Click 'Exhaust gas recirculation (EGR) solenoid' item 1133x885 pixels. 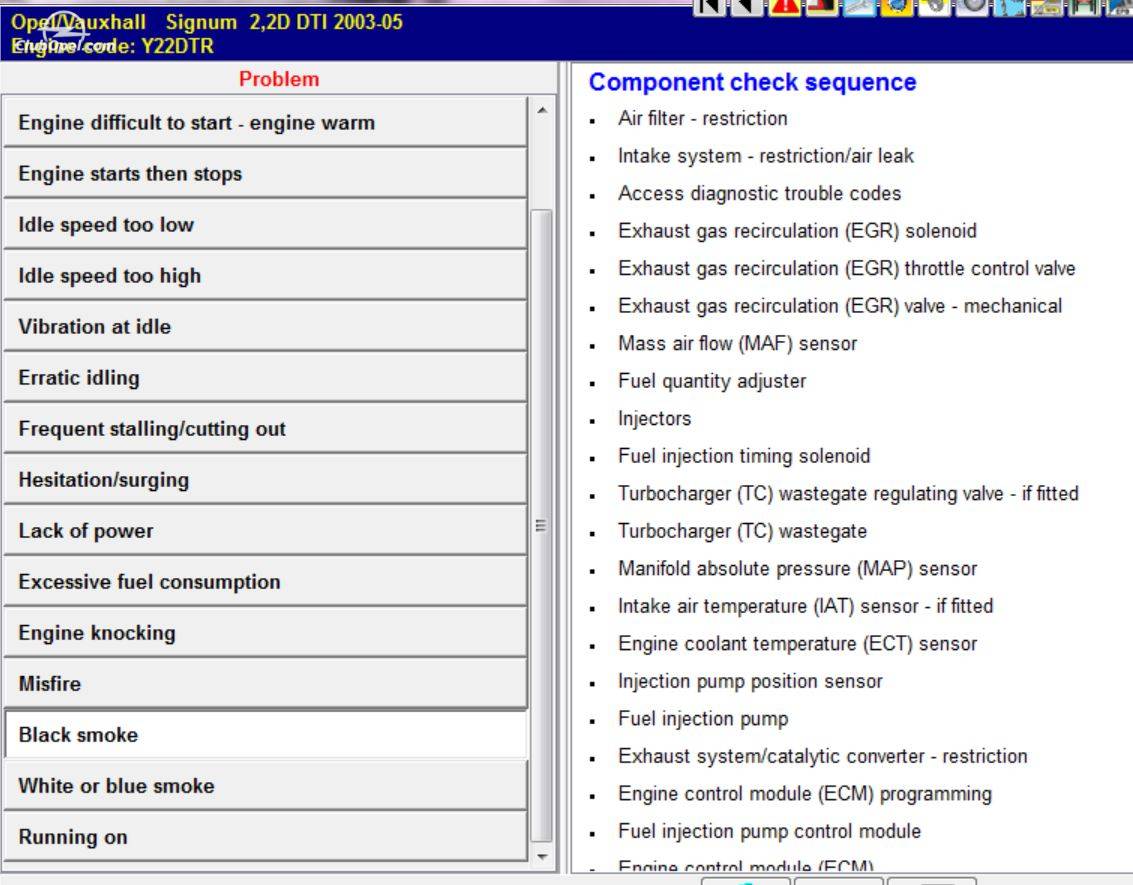[797, 231]
